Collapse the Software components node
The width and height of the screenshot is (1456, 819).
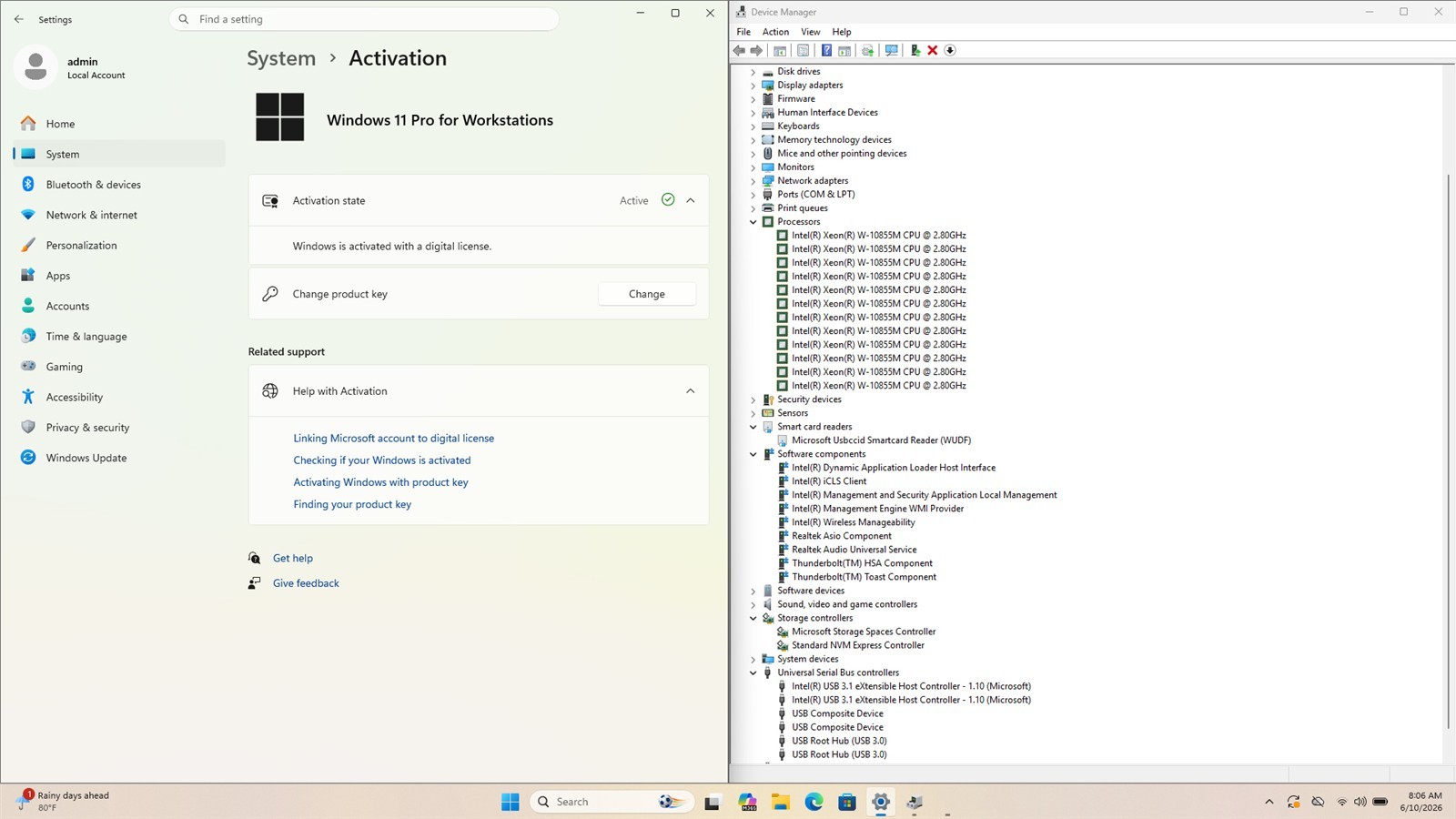coord(753,454)
